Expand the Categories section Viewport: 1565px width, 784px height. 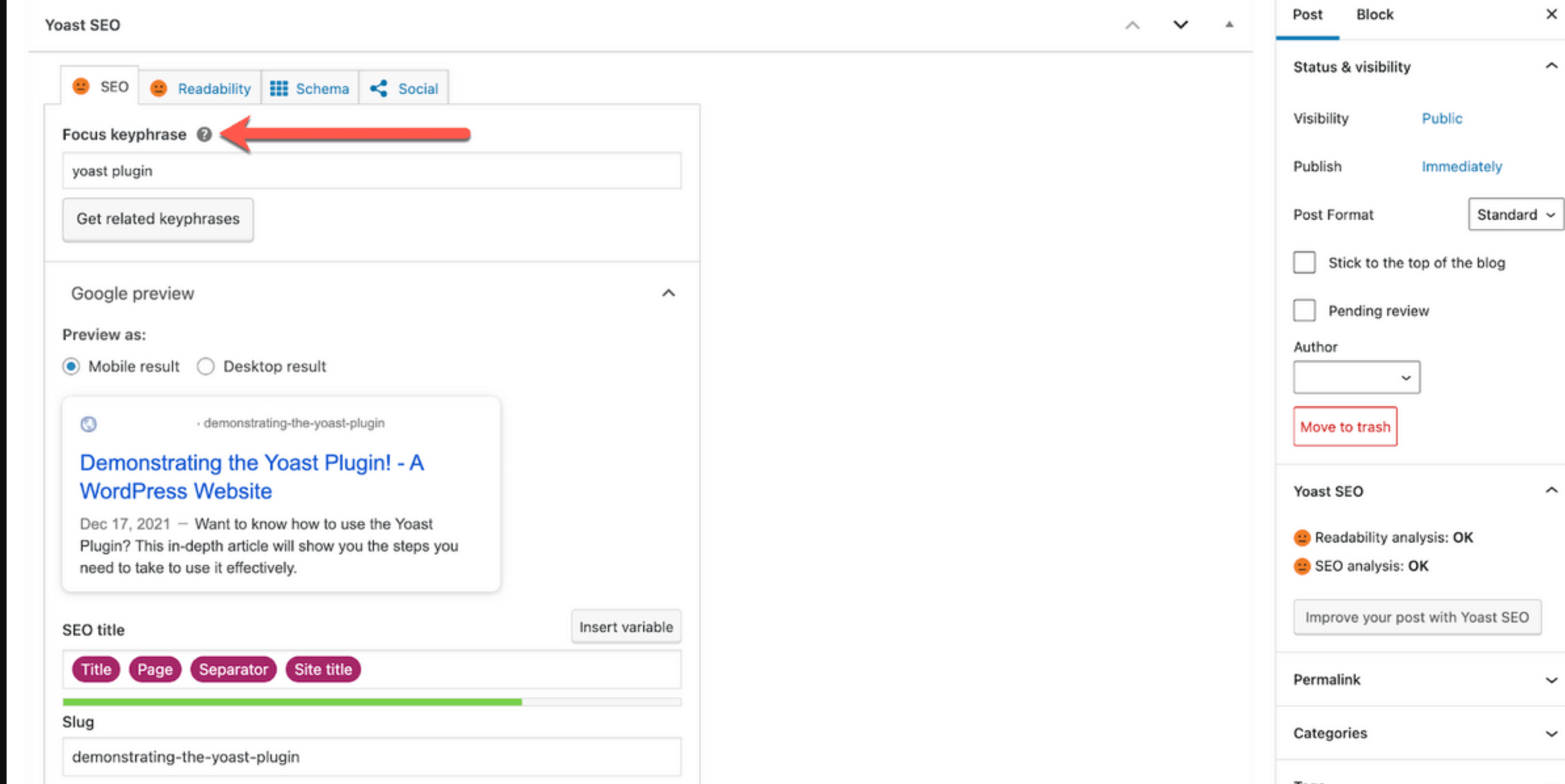pyautogui.click(x=1551, y=733)
